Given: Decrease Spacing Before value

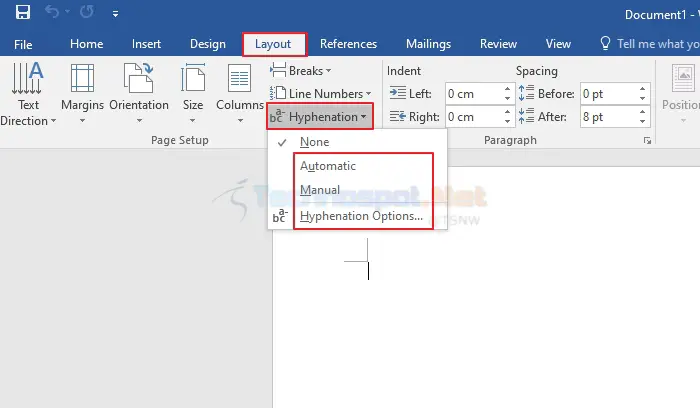Looking at the screenshot, I should tap(642, 99).
